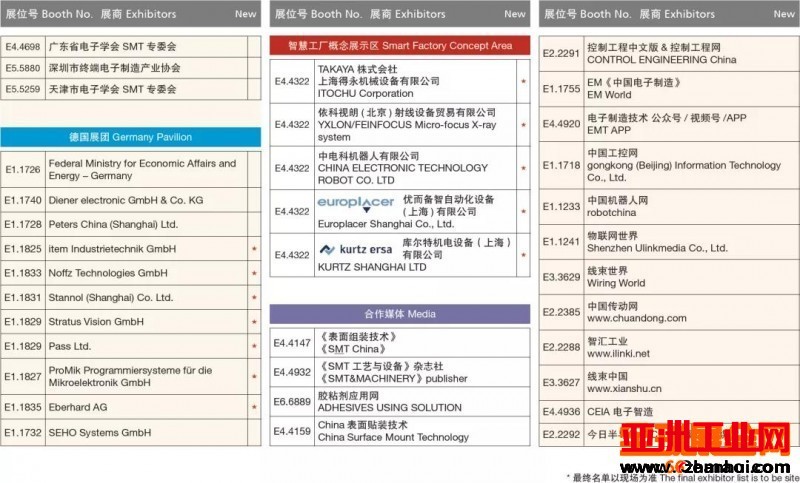The width and height of the screenshot is (800, 483).
Task: Click the New star in the Europlacer Shanghai row
Action: coord(523,211)
